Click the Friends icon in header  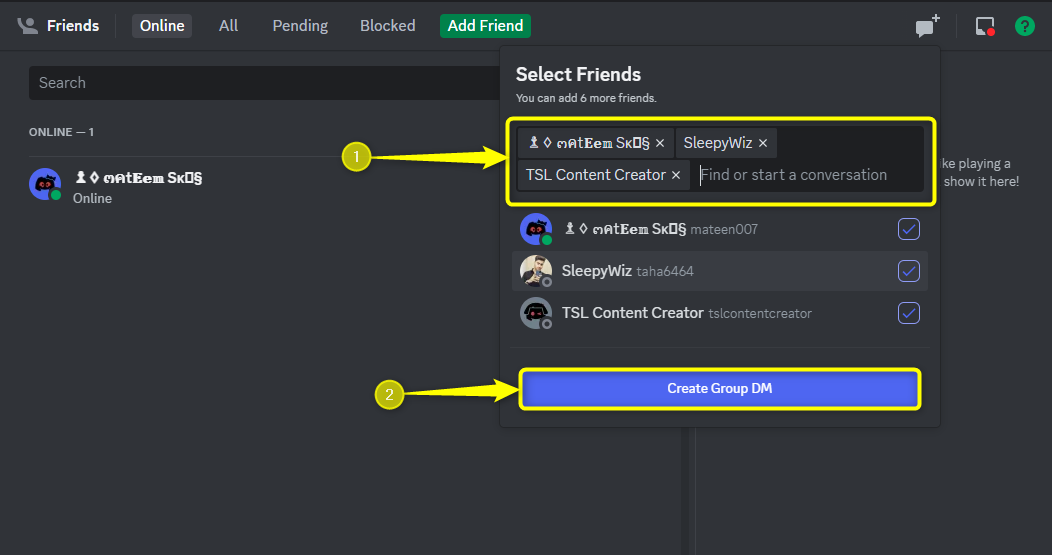27,26
